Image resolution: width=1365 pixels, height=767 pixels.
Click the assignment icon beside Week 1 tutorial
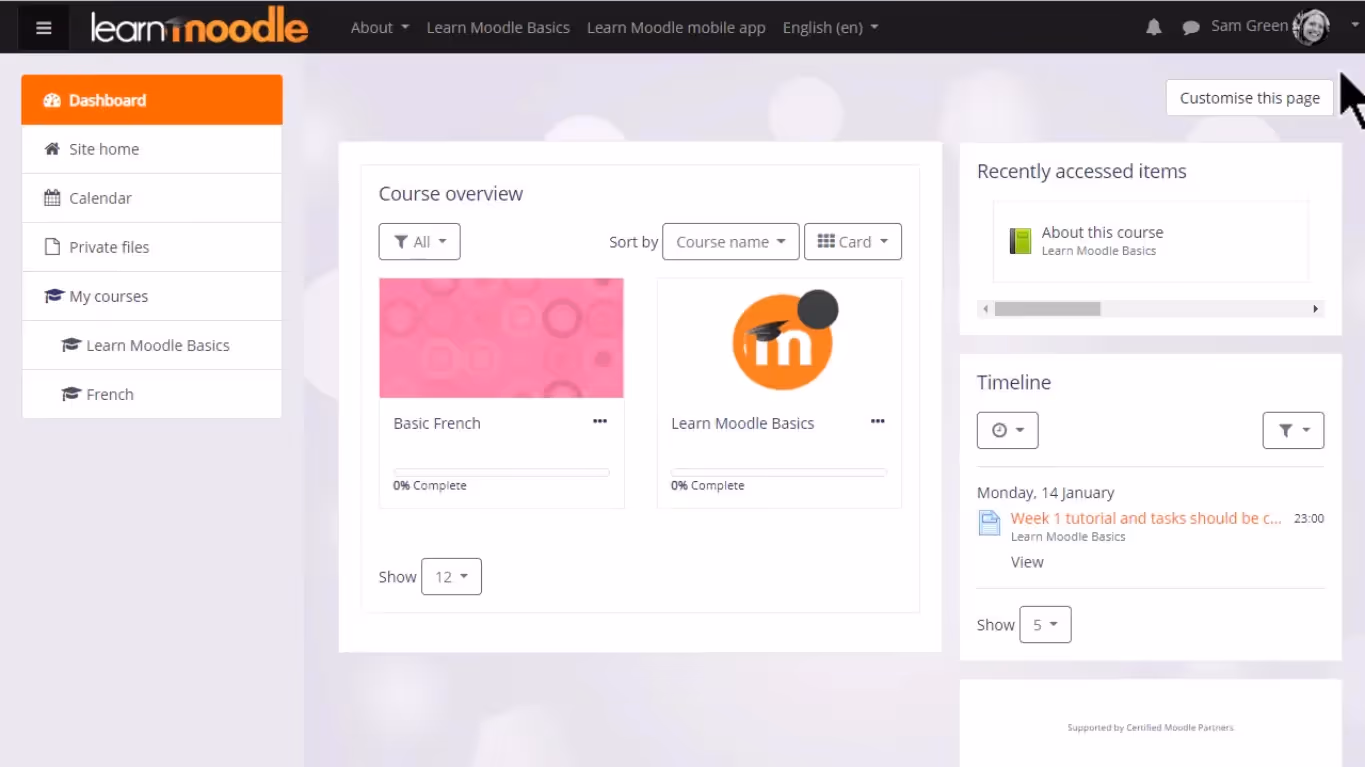click(989, 523)
